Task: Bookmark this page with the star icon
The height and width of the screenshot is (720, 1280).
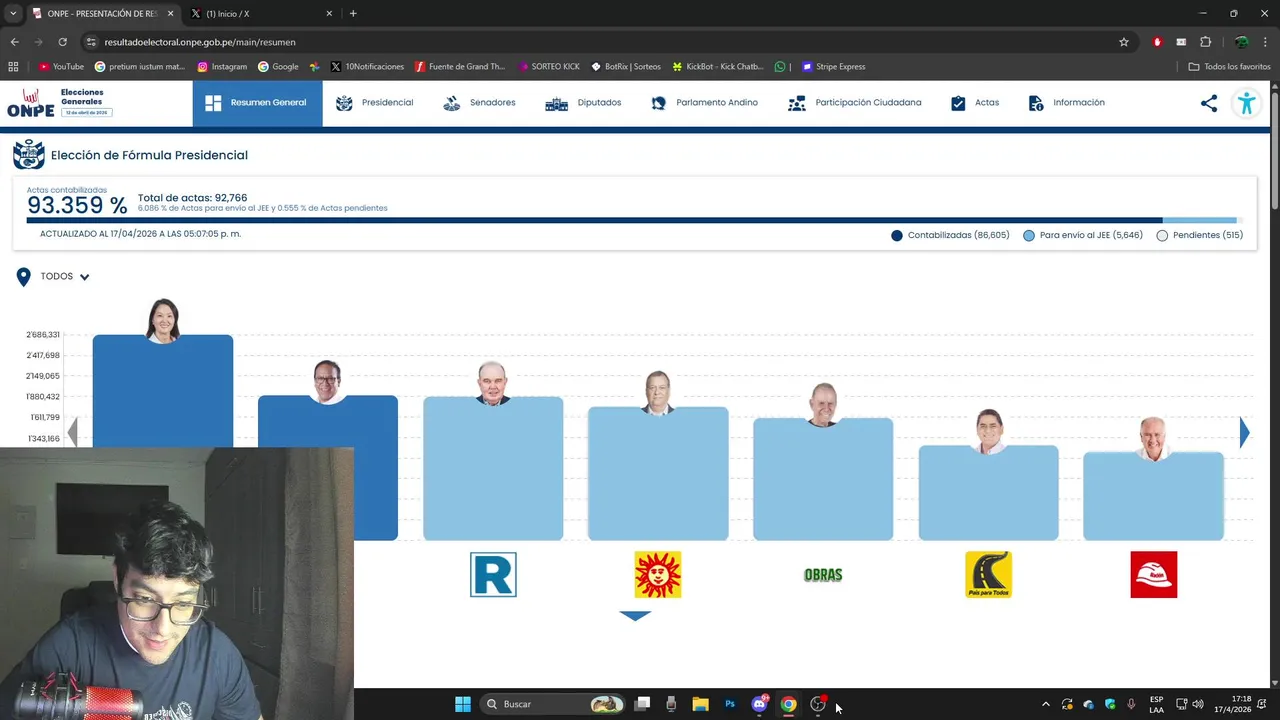Action: point(1124,42)
